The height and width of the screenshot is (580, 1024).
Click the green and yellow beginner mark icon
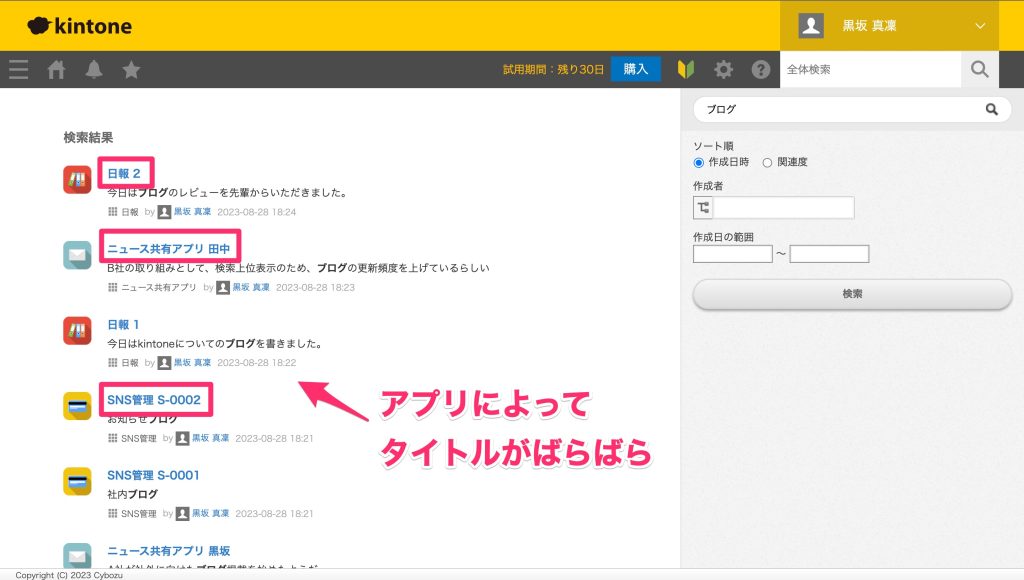tap(686, 69)
